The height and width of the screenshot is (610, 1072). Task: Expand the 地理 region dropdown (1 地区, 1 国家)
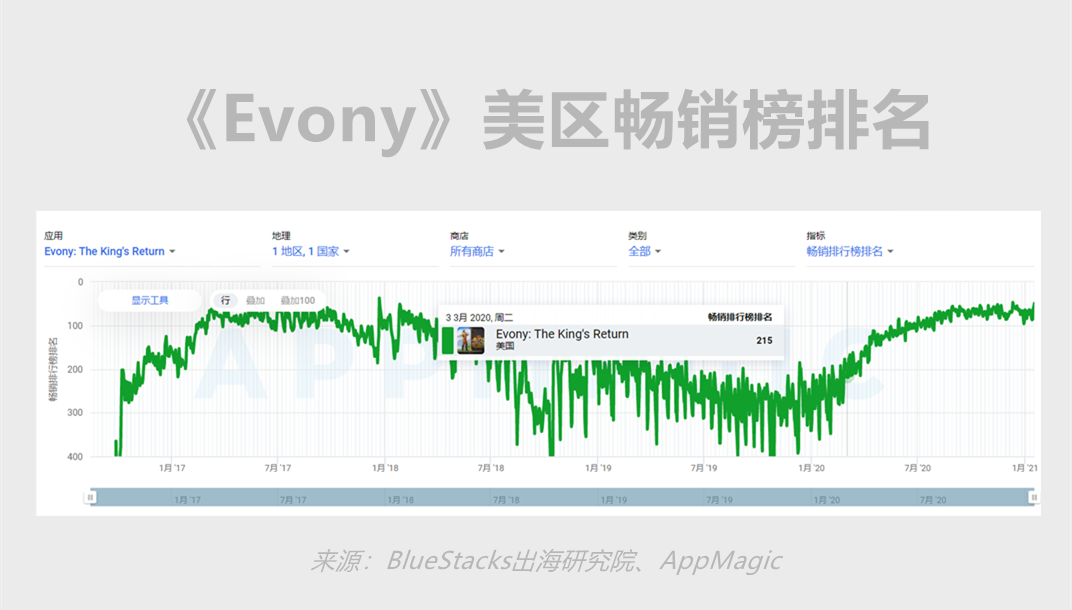pos(310,251)
